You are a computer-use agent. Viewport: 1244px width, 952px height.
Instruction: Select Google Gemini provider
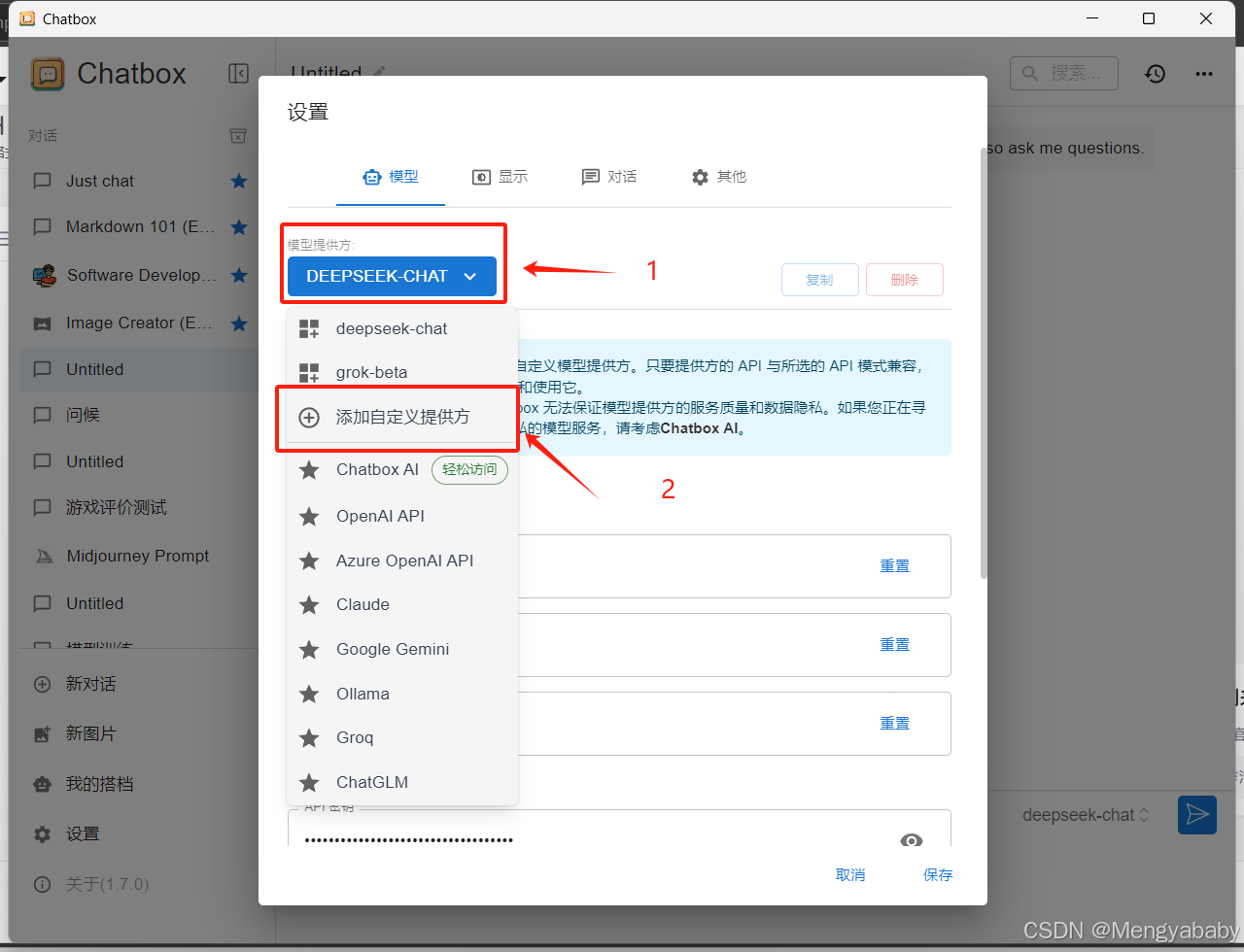[402, 649]
